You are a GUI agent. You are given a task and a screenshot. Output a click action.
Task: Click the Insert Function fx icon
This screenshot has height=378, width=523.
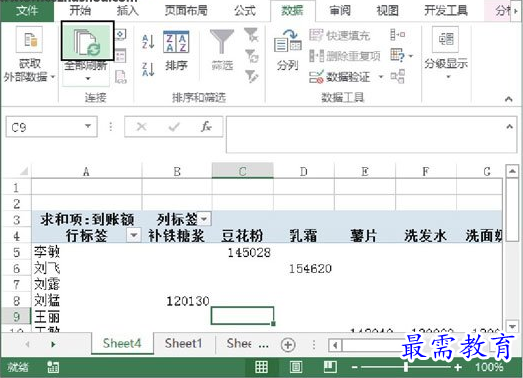click(x=206, y=126)
